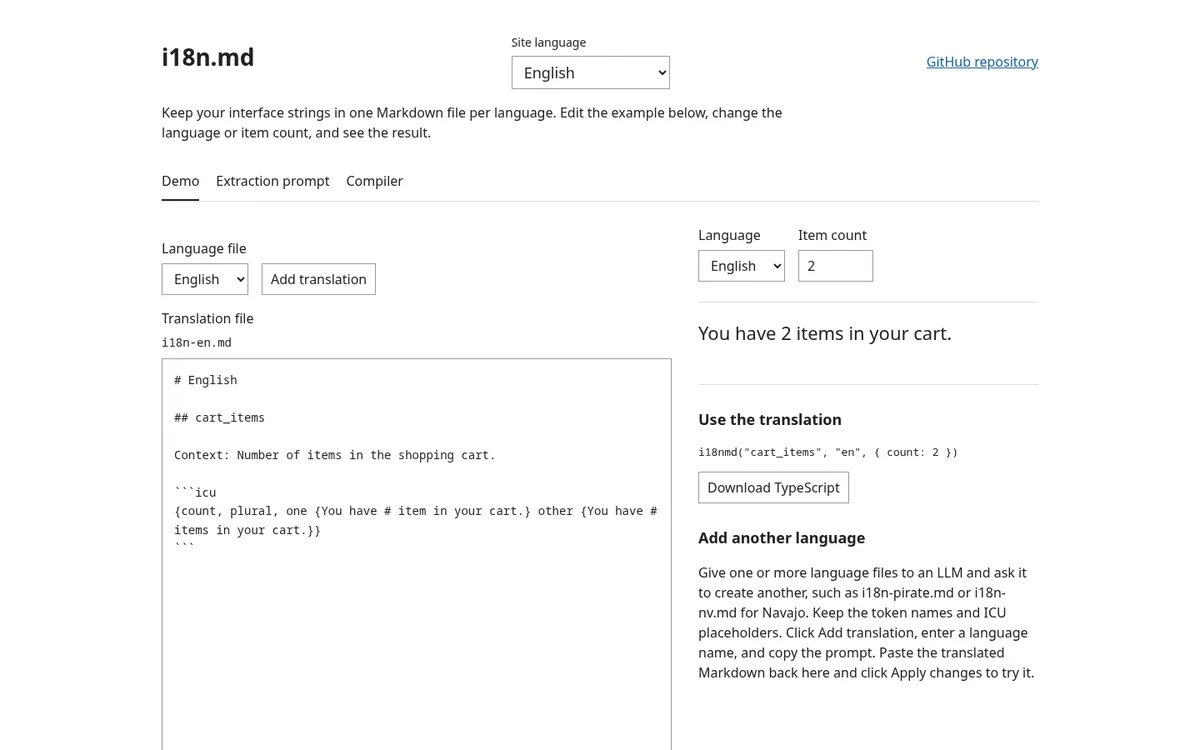This screenshot has width=1200, height=750.
Task: Click the "Site language" label
Action: tap(549, 42)
